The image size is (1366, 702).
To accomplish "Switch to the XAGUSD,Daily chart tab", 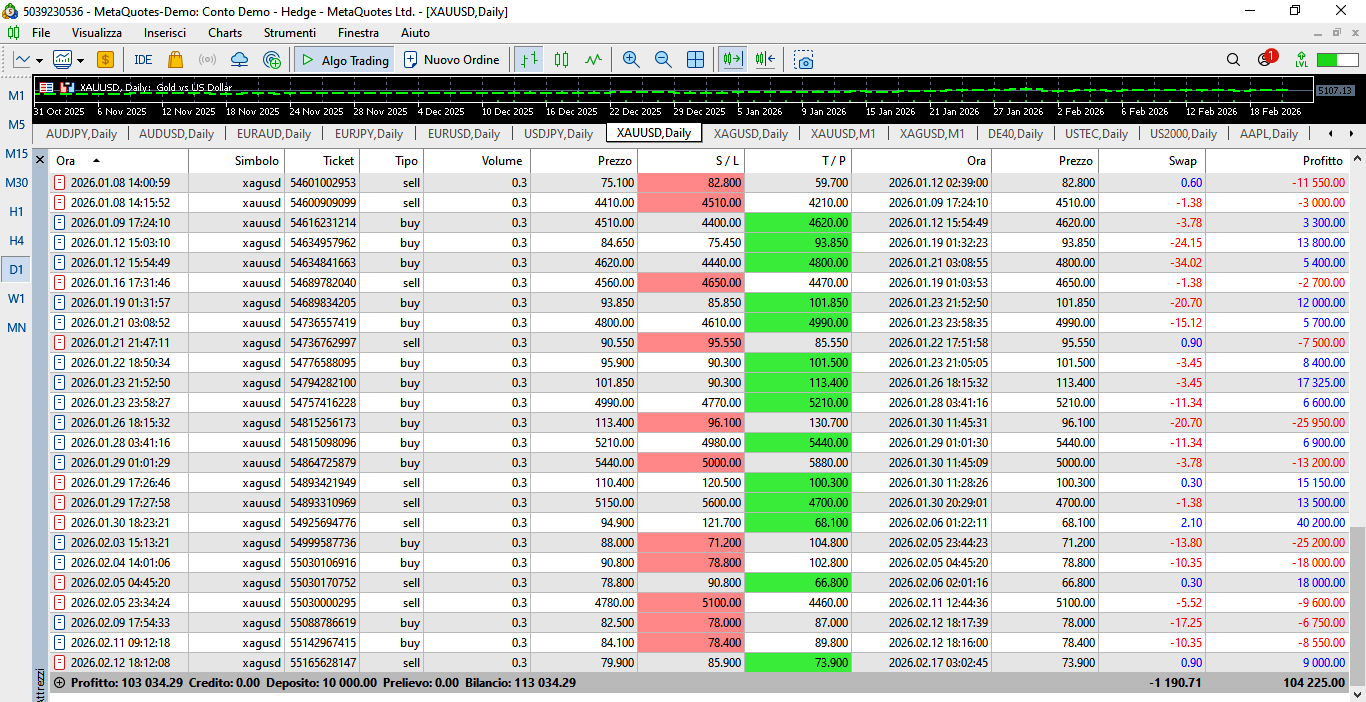I will (x=750, y=133).
